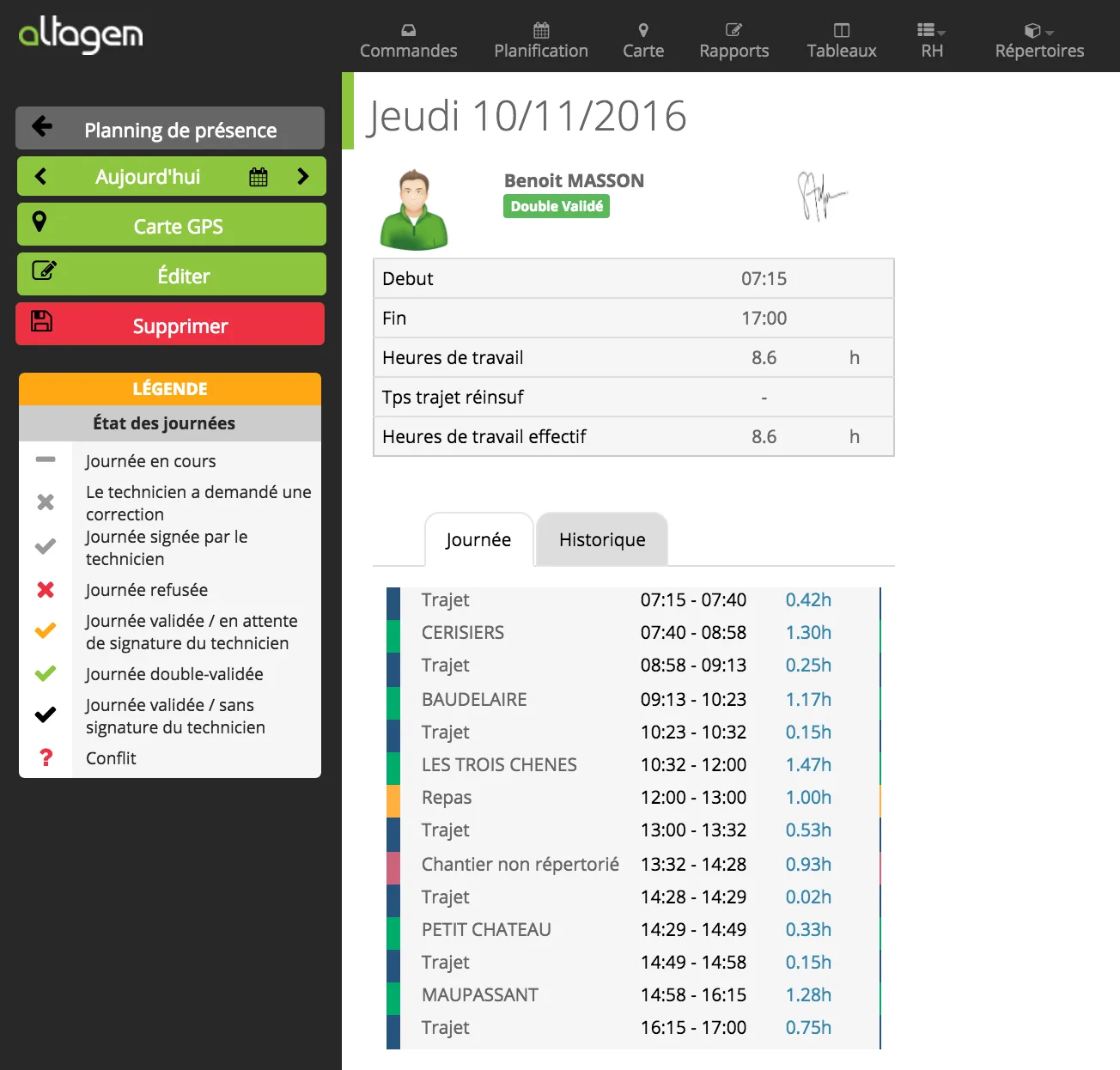The width and height of the screenshot is (1120, 1070).
Task: Go to next day with right chevron
Action: click(302, 177)
